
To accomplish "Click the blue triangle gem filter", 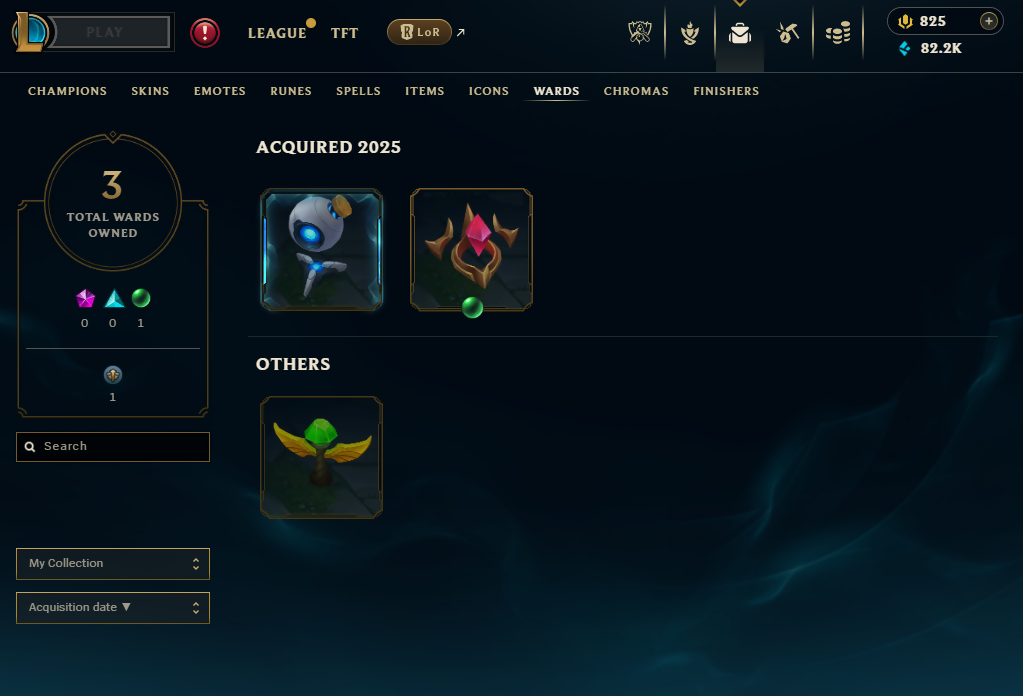I will point(114,298).
